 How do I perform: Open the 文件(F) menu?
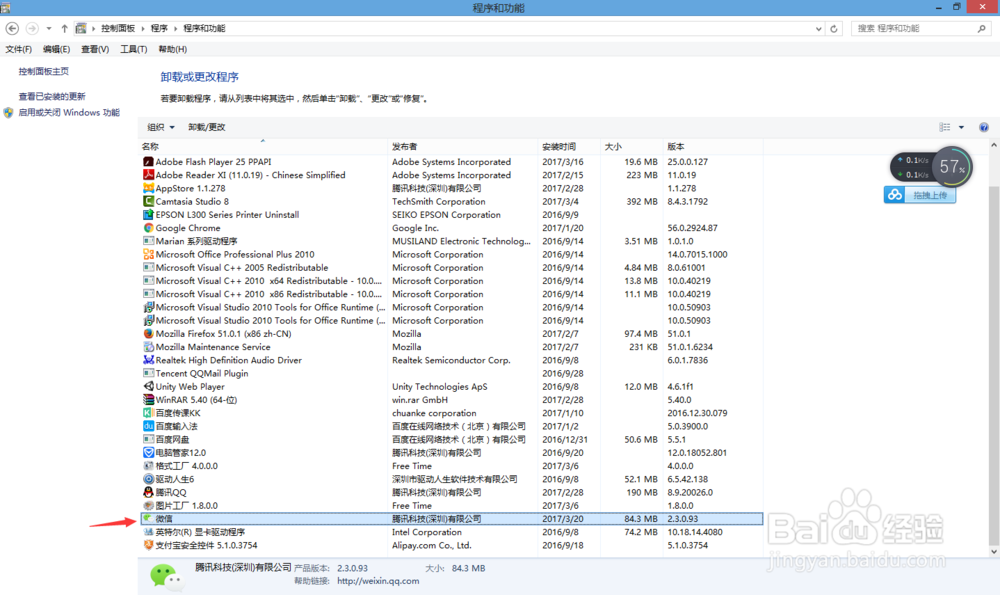pos(18,49)
